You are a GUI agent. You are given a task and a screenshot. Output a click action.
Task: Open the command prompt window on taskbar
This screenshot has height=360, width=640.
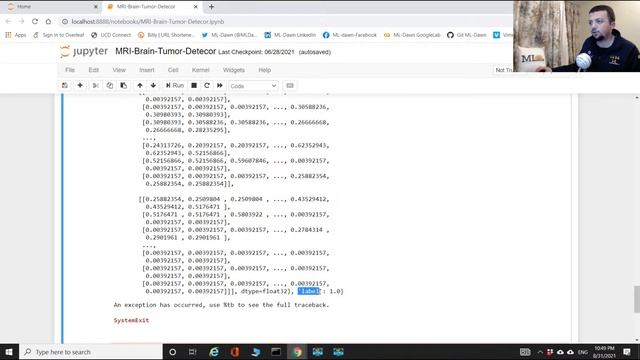pos(276,352)
